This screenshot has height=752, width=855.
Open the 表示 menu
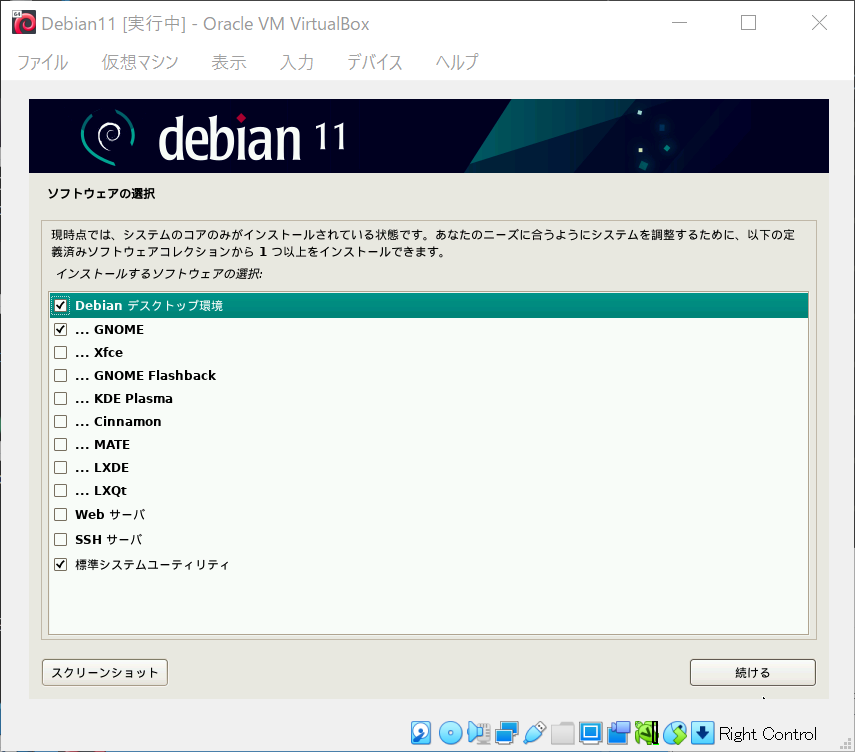click(x=229, y=62)
